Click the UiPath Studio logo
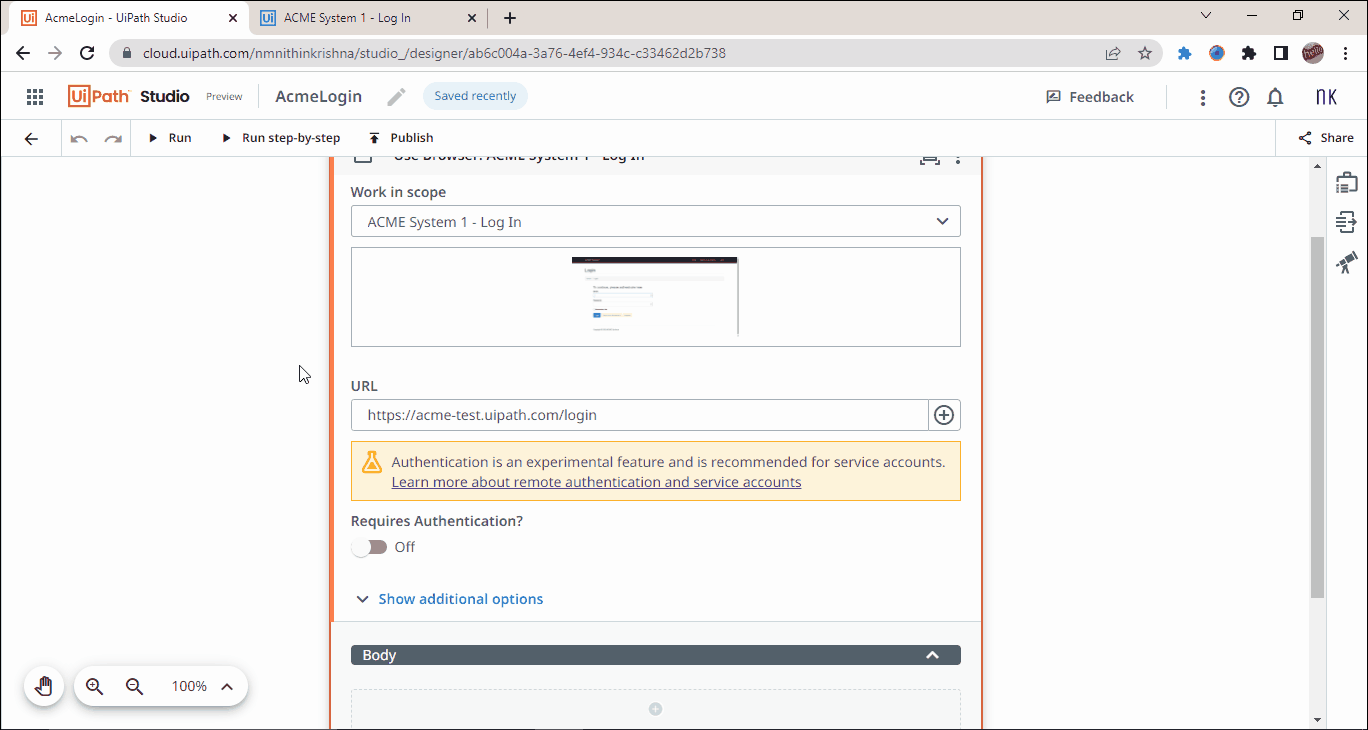Screen dimensions: 1368x730 [129, 96]
